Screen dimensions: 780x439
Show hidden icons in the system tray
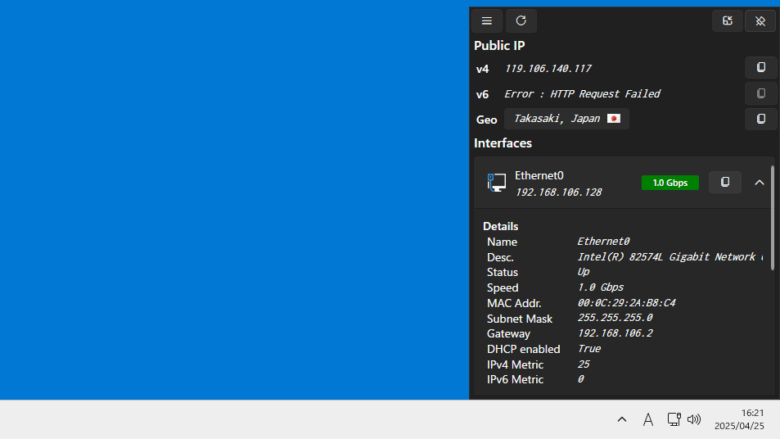coord(622,420)
